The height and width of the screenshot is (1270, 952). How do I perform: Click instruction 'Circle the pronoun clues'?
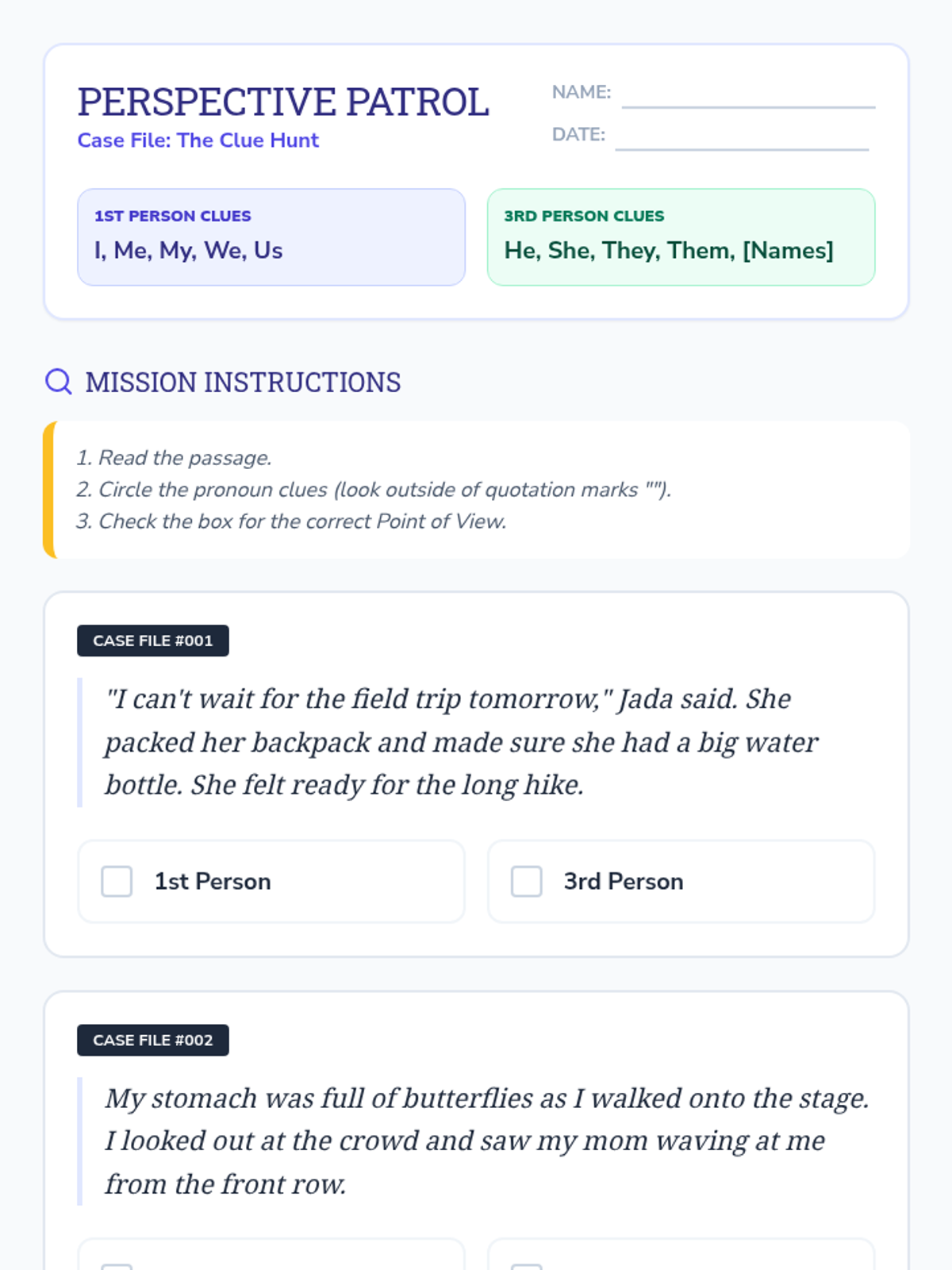coord(374,490)
